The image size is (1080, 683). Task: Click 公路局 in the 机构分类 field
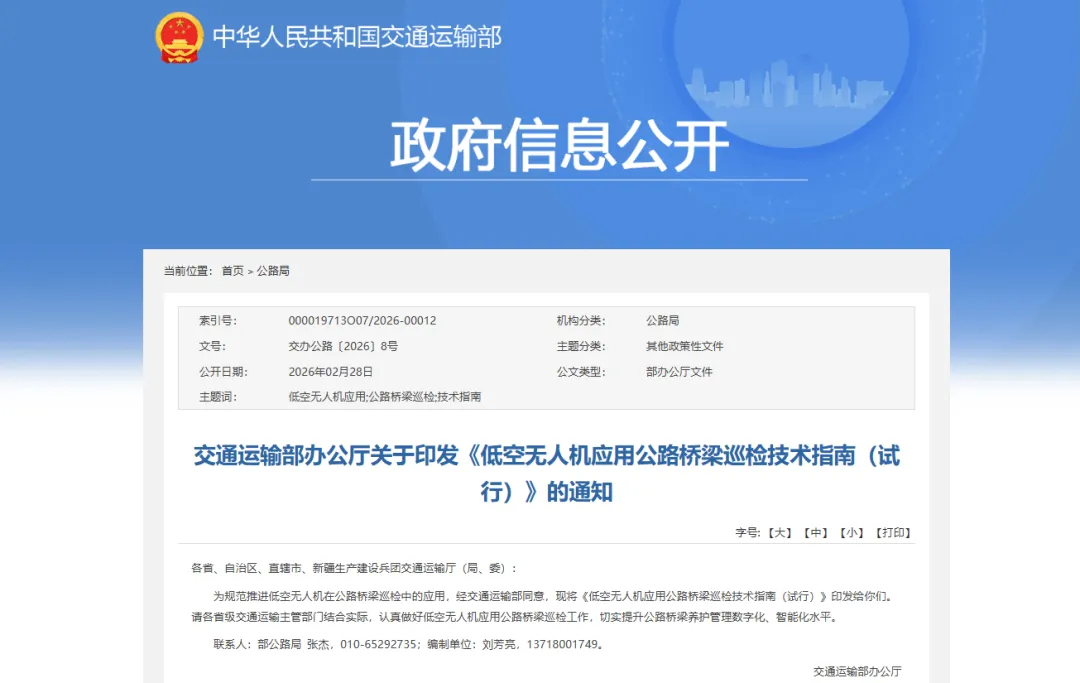click(662, 320)
